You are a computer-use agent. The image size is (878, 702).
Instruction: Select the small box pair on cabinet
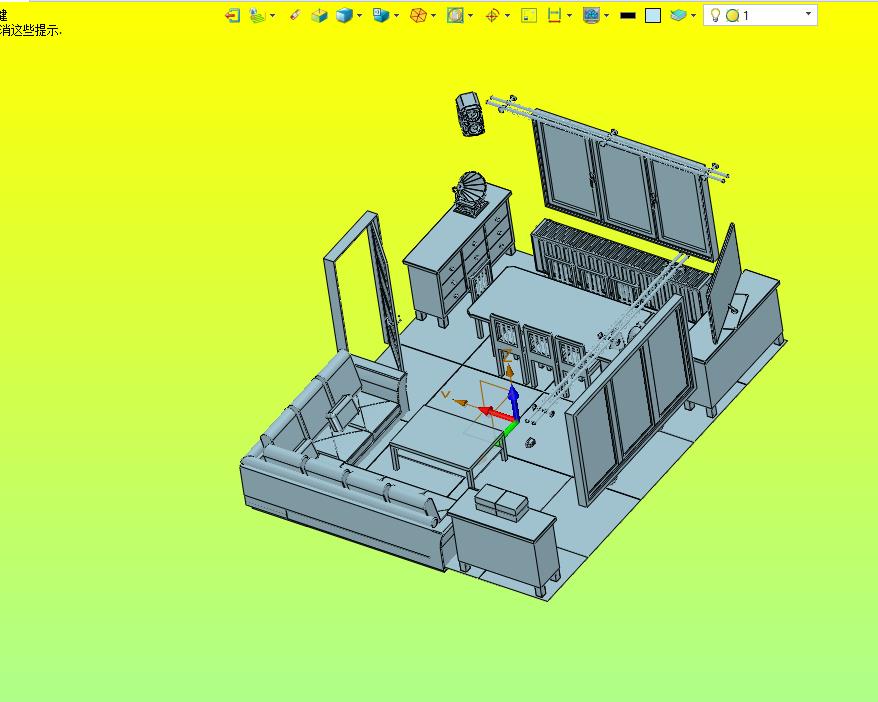(x=501, y=502)
